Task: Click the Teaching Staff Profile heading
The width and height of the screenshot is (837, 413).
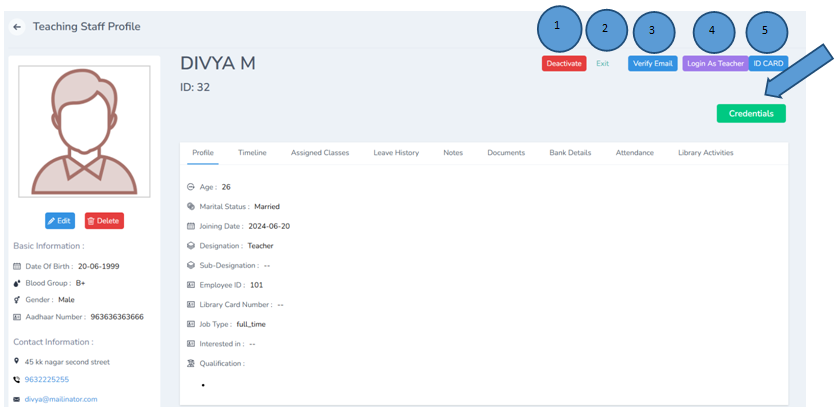Action: click(86, 26)
